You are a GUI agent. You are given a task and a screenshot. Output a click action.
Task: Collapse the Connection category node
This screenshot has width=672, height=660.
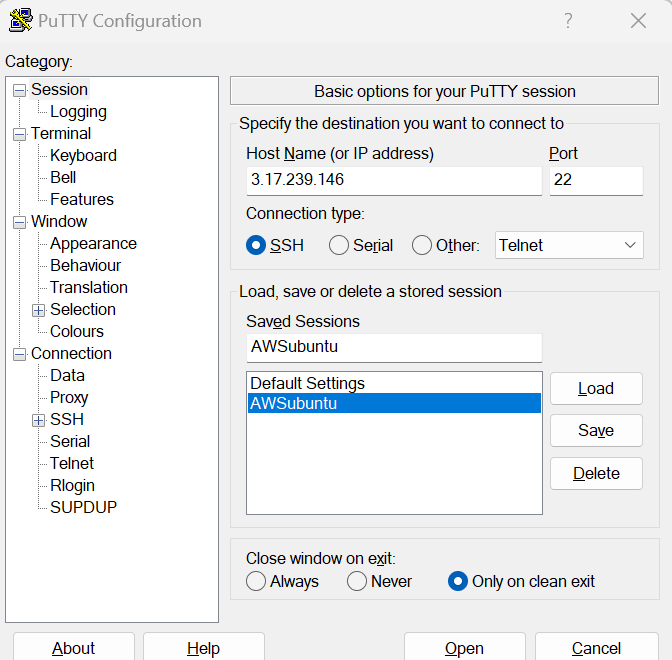[x=19, y=354]
